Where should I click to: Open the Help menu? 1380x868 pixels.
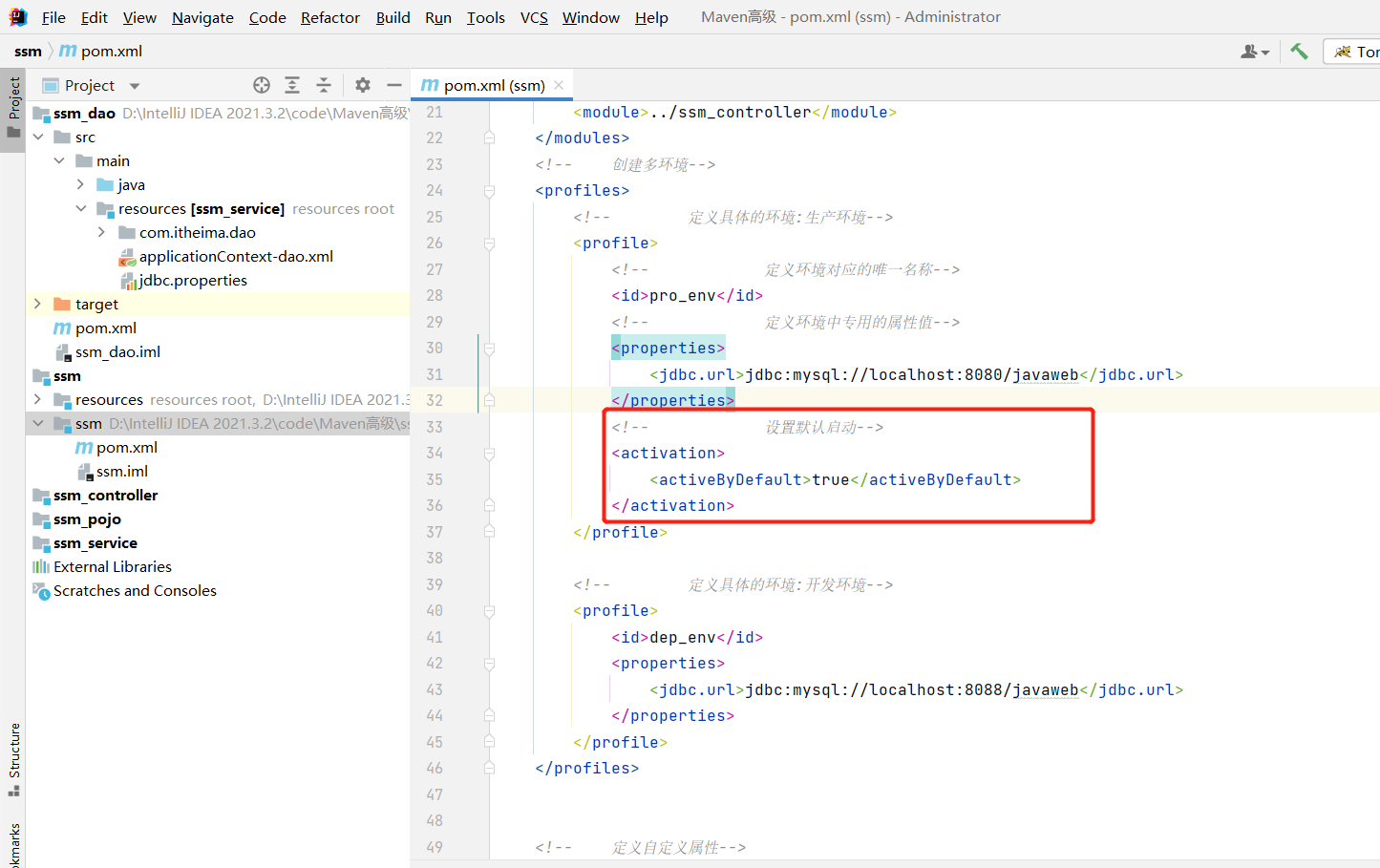point(651,17)
